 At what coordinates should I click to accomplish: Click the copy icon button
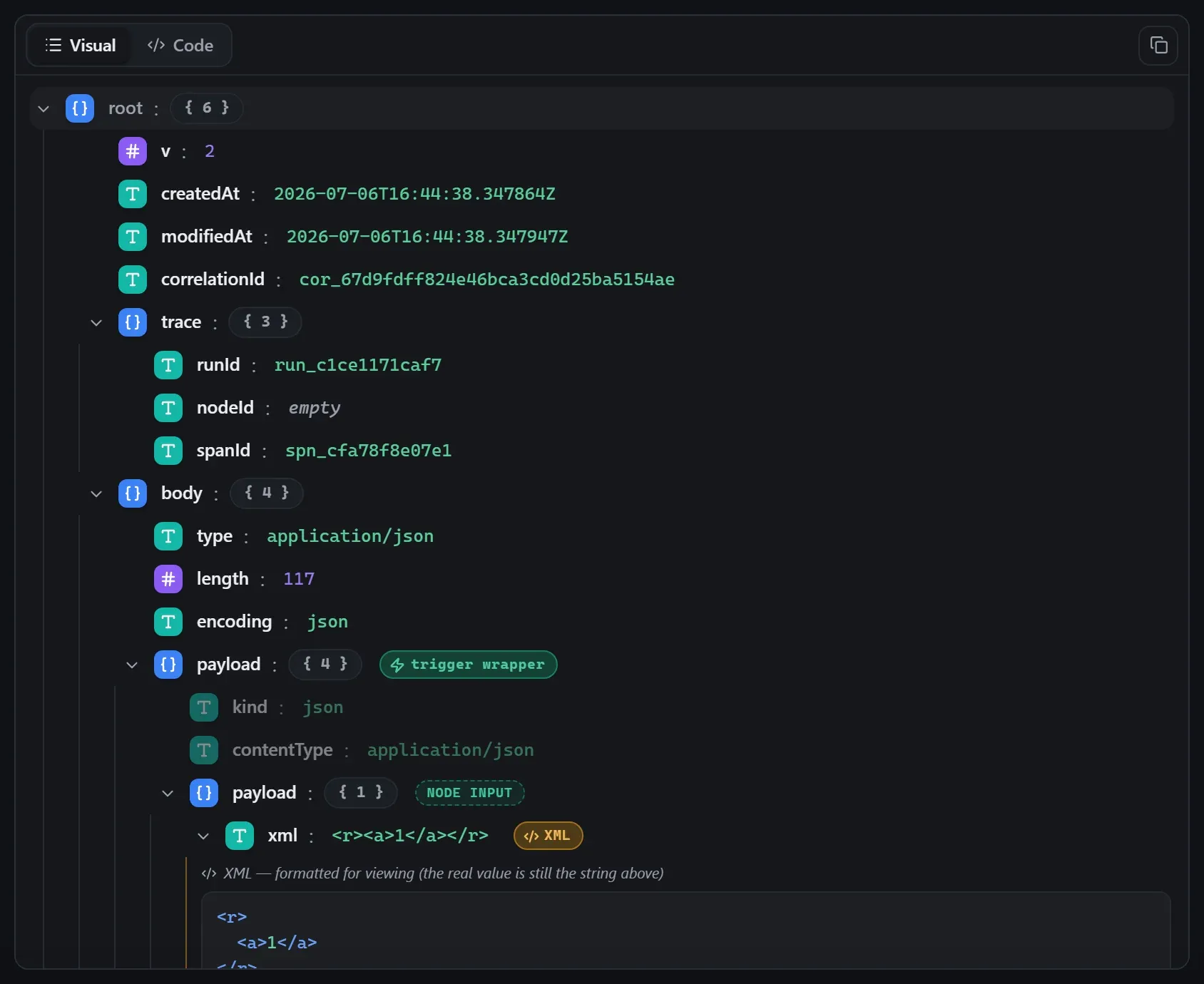tap(1158, 46)
